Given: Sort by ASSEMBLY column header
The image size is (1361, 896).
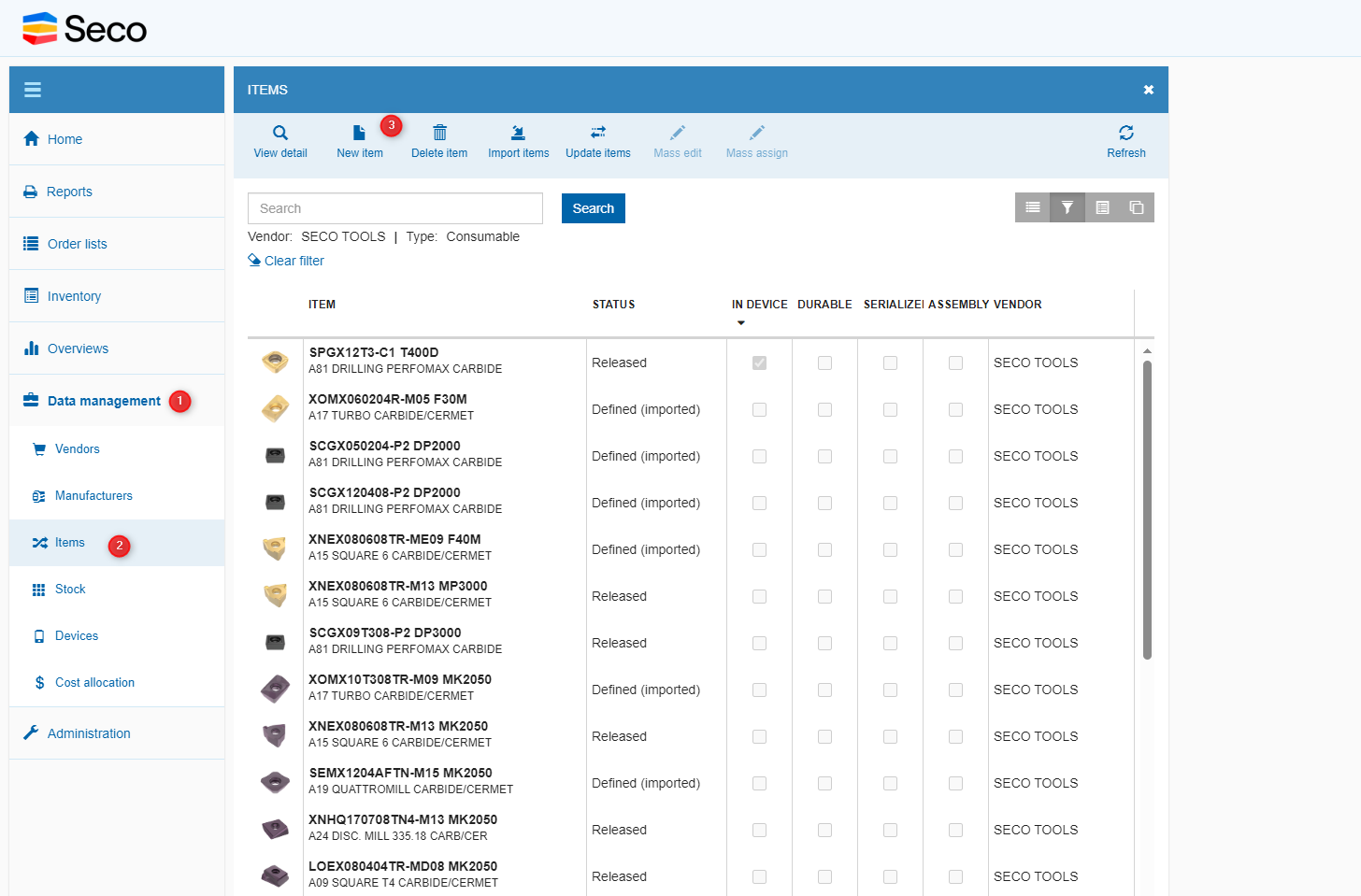Looking at the screenshot, I should [958, 305].
